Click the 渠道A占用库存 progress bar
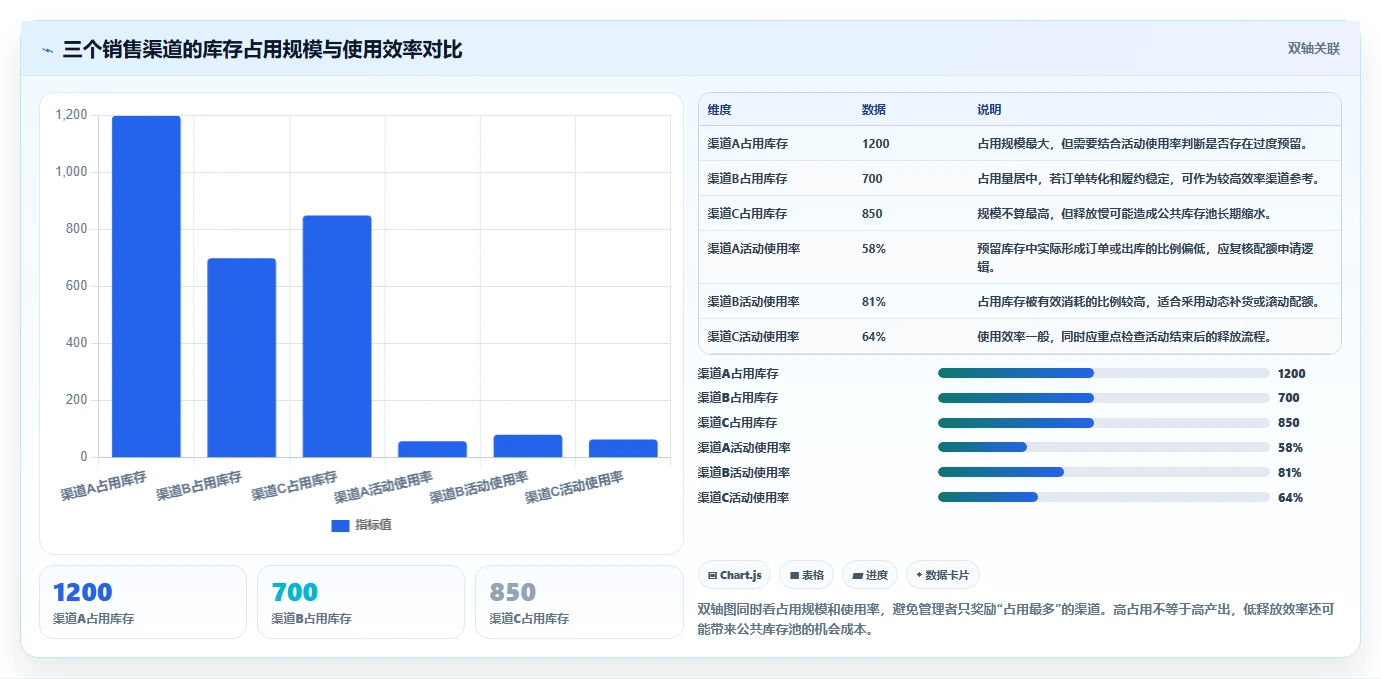The width and height of the screenshot is (1381, 679). [1104, 373]
